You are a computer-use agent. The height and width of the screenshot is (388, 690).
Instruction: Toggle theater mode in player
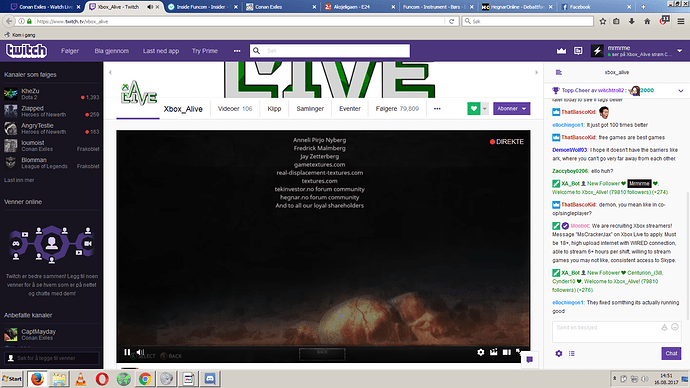[x=506, y=352]
